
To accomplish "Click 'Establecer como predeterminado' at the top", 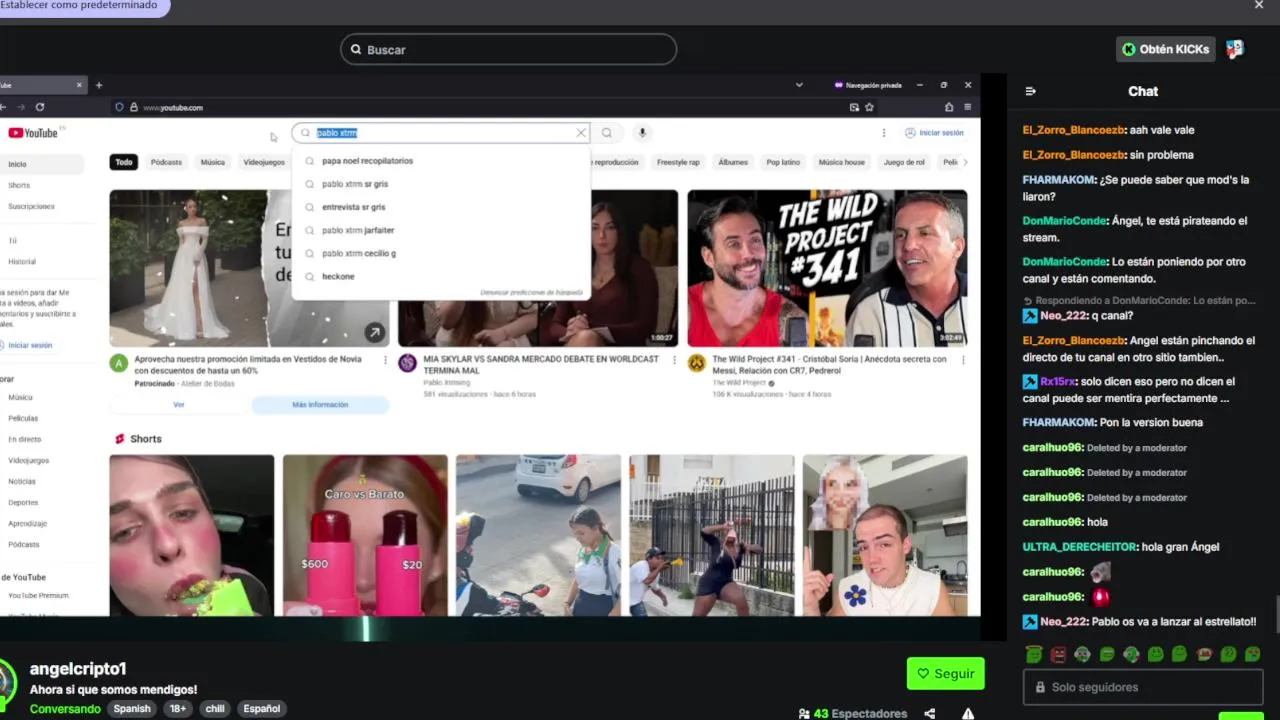I will click(80, 5).
